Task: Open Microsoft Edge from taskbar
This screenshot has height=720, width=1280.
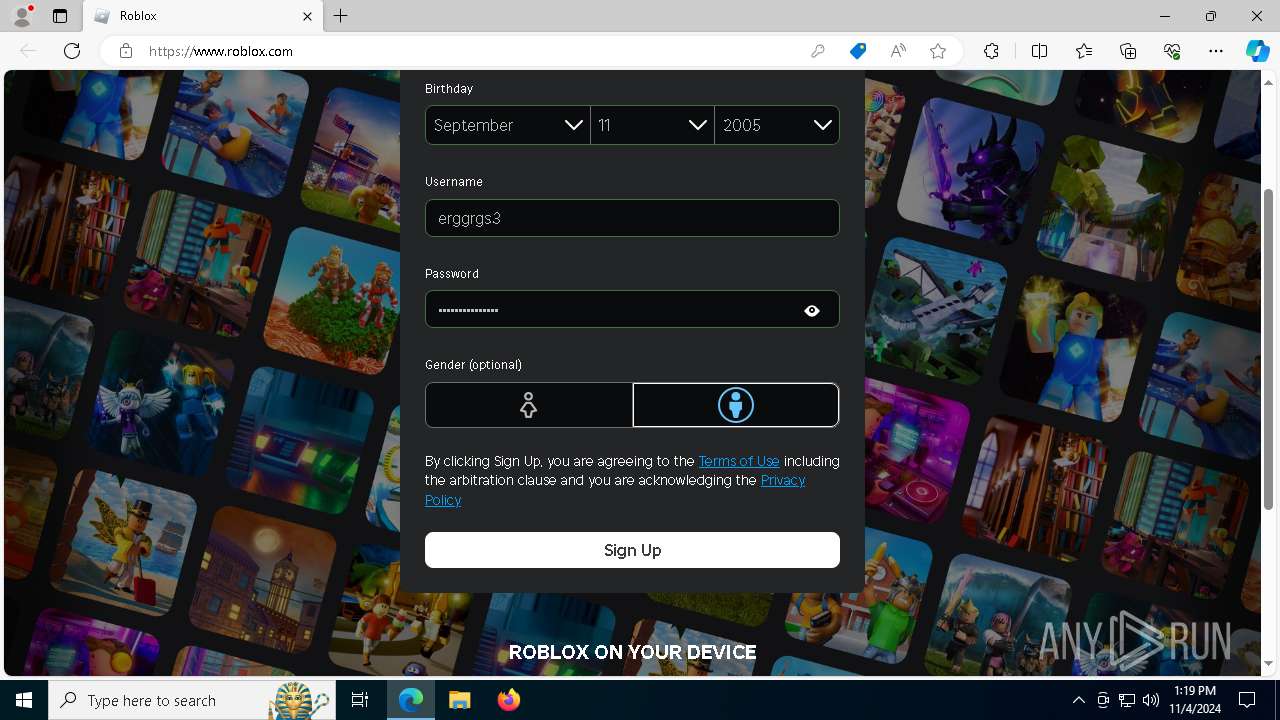Action: [x=411, y=700]
